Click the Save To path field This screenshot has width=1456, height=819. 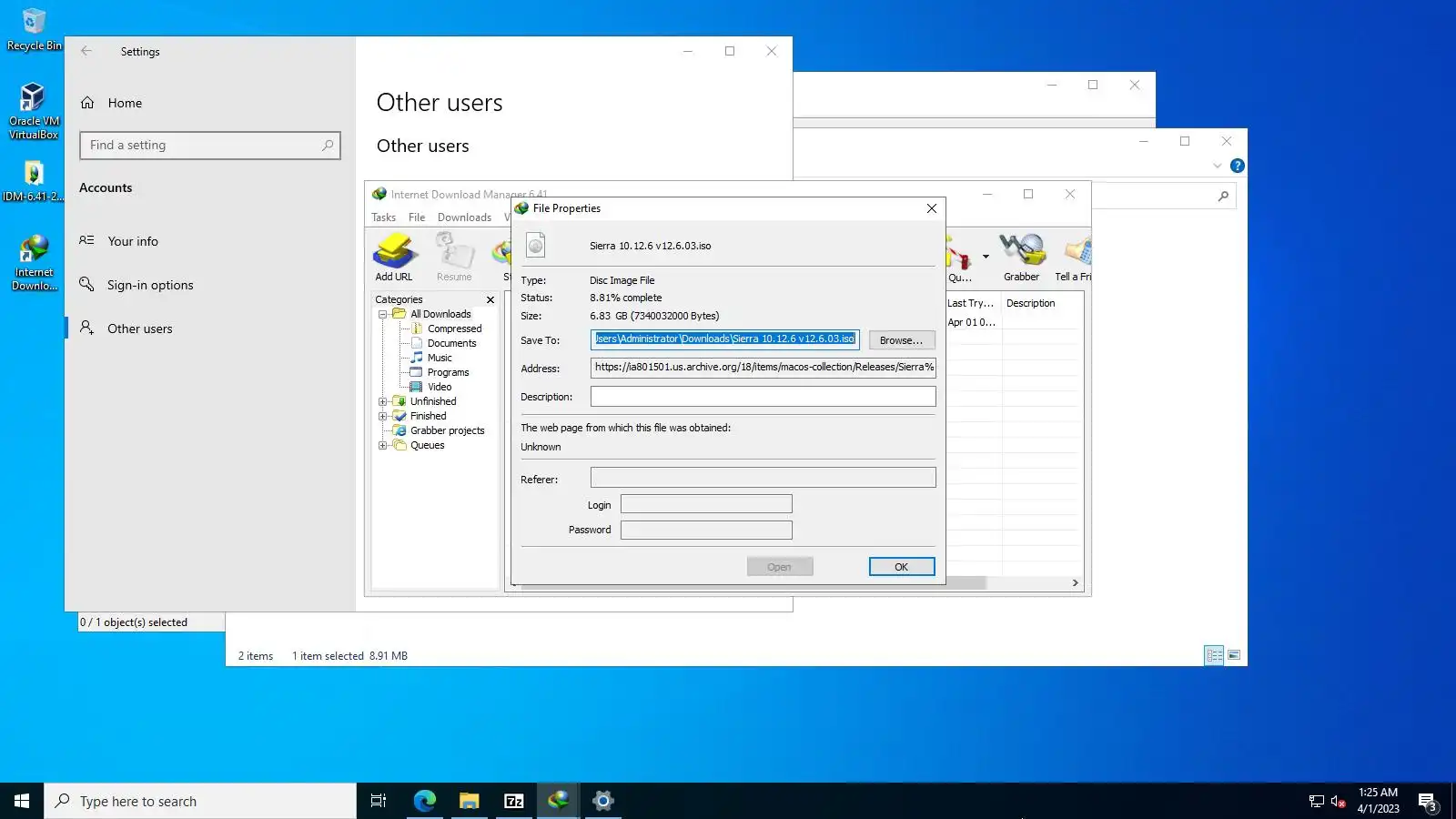click(x=724, y=339)
